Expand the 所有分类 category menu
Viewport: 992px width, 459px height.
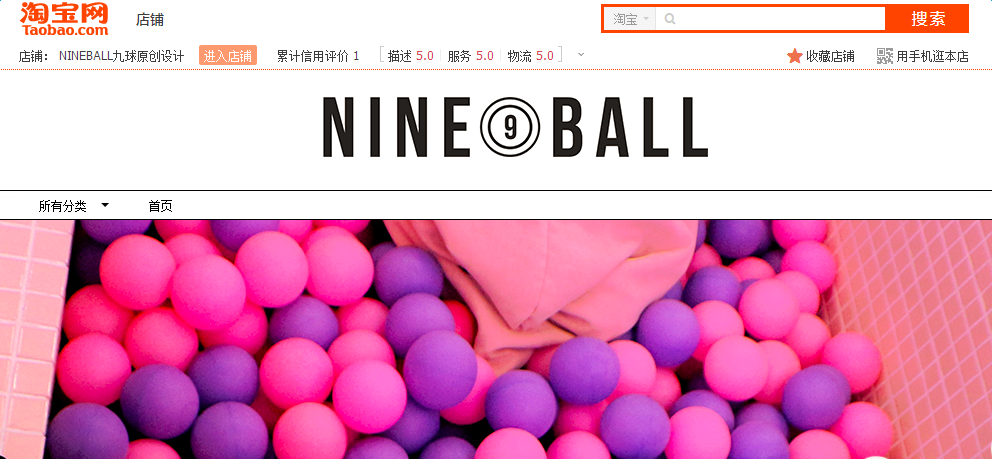74,206
